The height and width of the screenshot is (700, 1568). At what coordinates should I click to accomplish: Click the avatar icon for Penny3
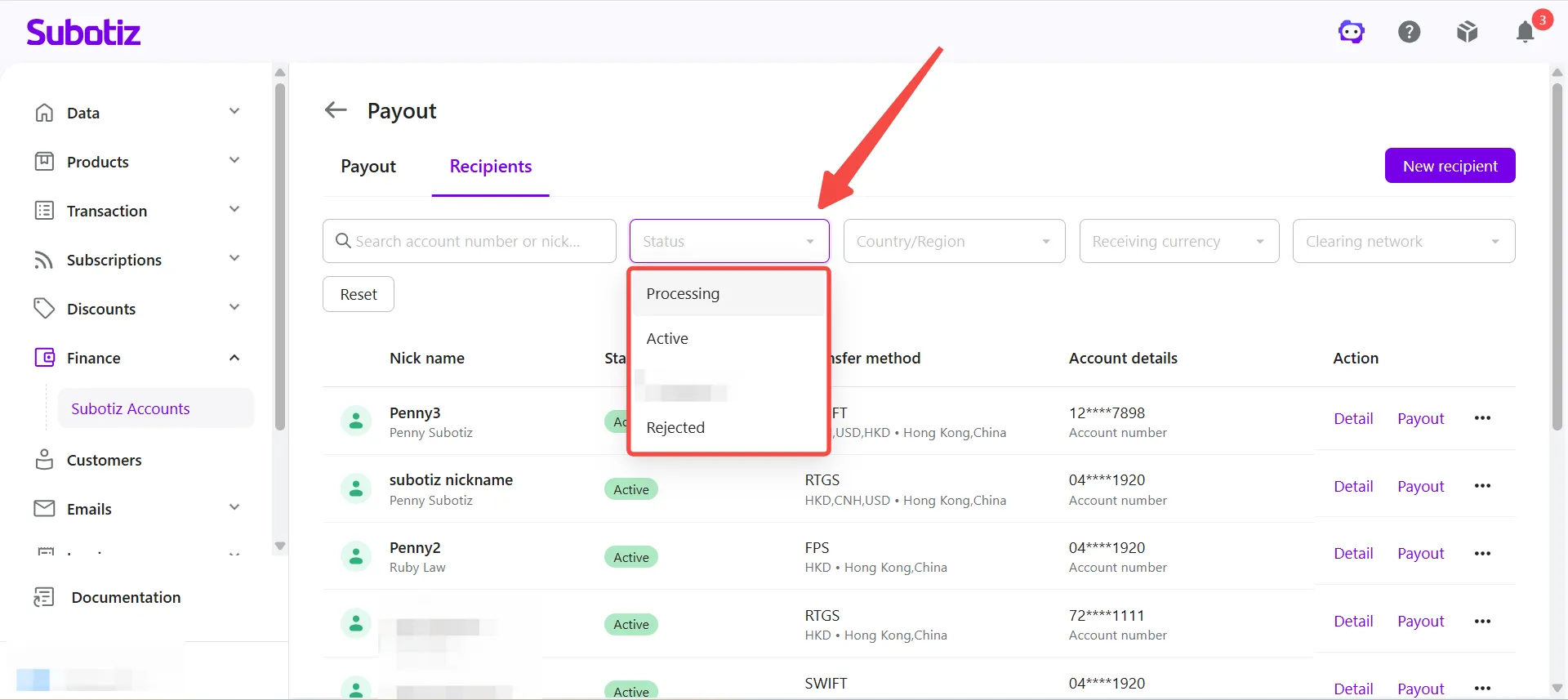pos(356,421)
